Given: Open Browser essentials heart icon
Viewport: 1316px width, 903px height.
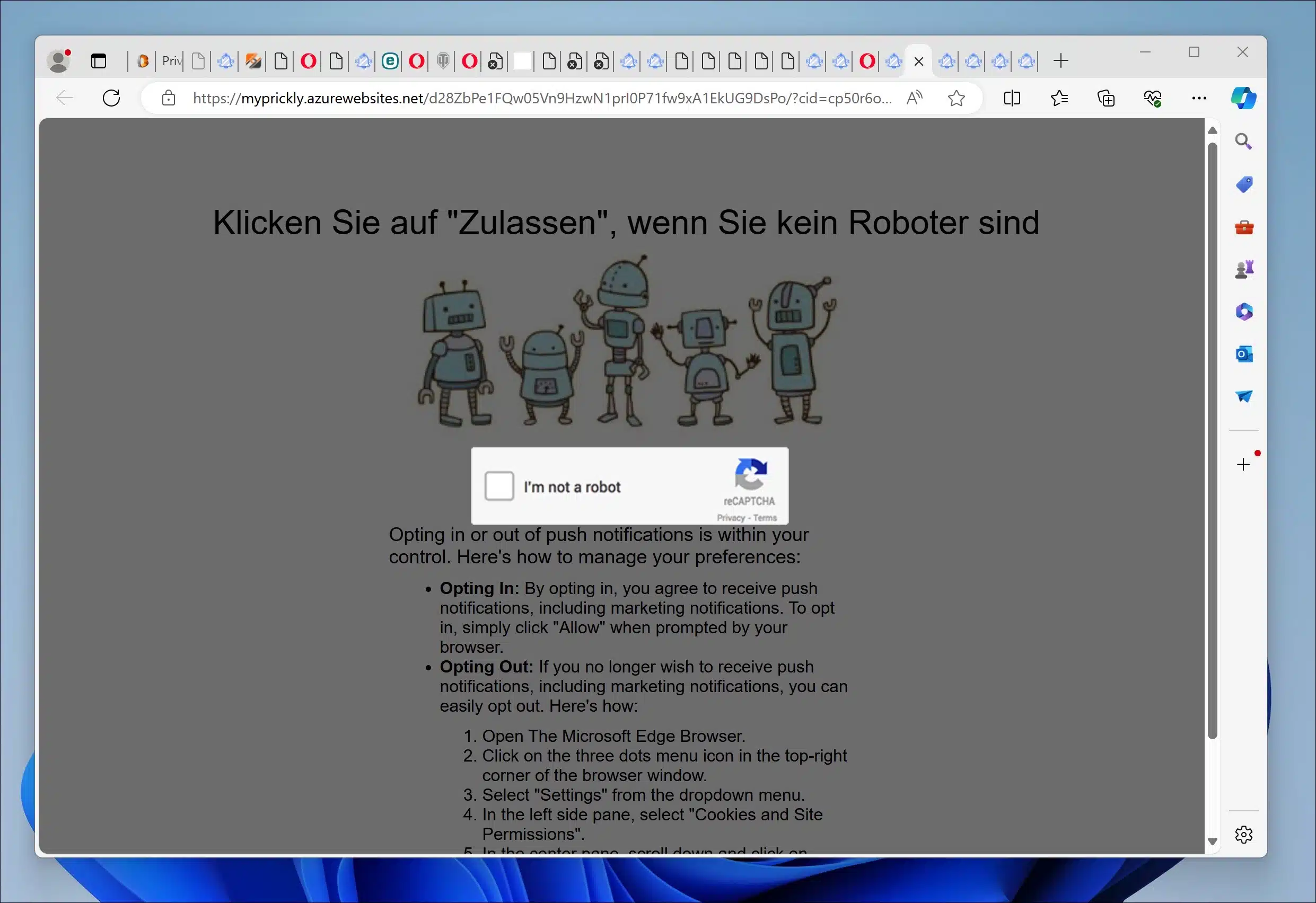Looking at the screenshot, I should (x=1153, y=99).
